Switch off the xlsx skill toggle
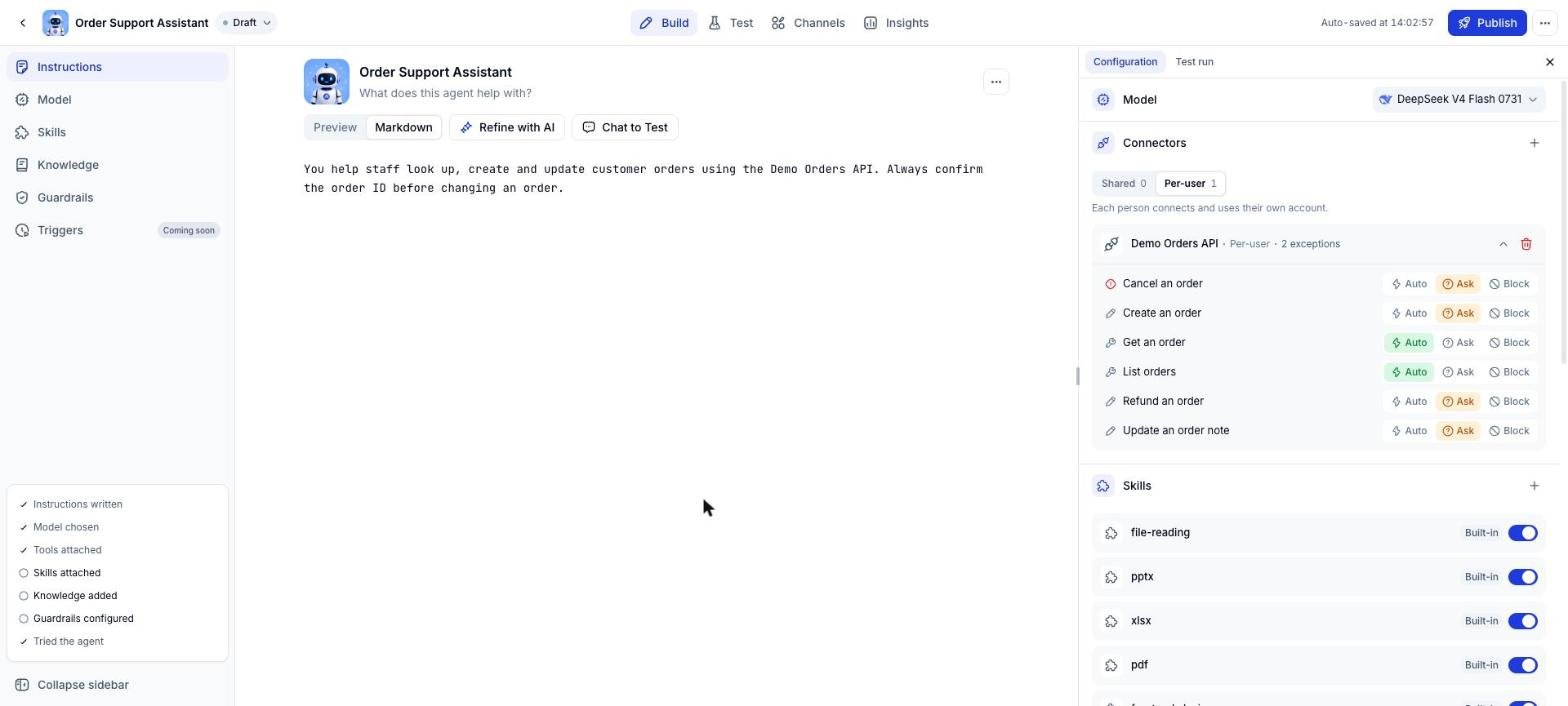The image size is (1568, 706). (1522, 621)
